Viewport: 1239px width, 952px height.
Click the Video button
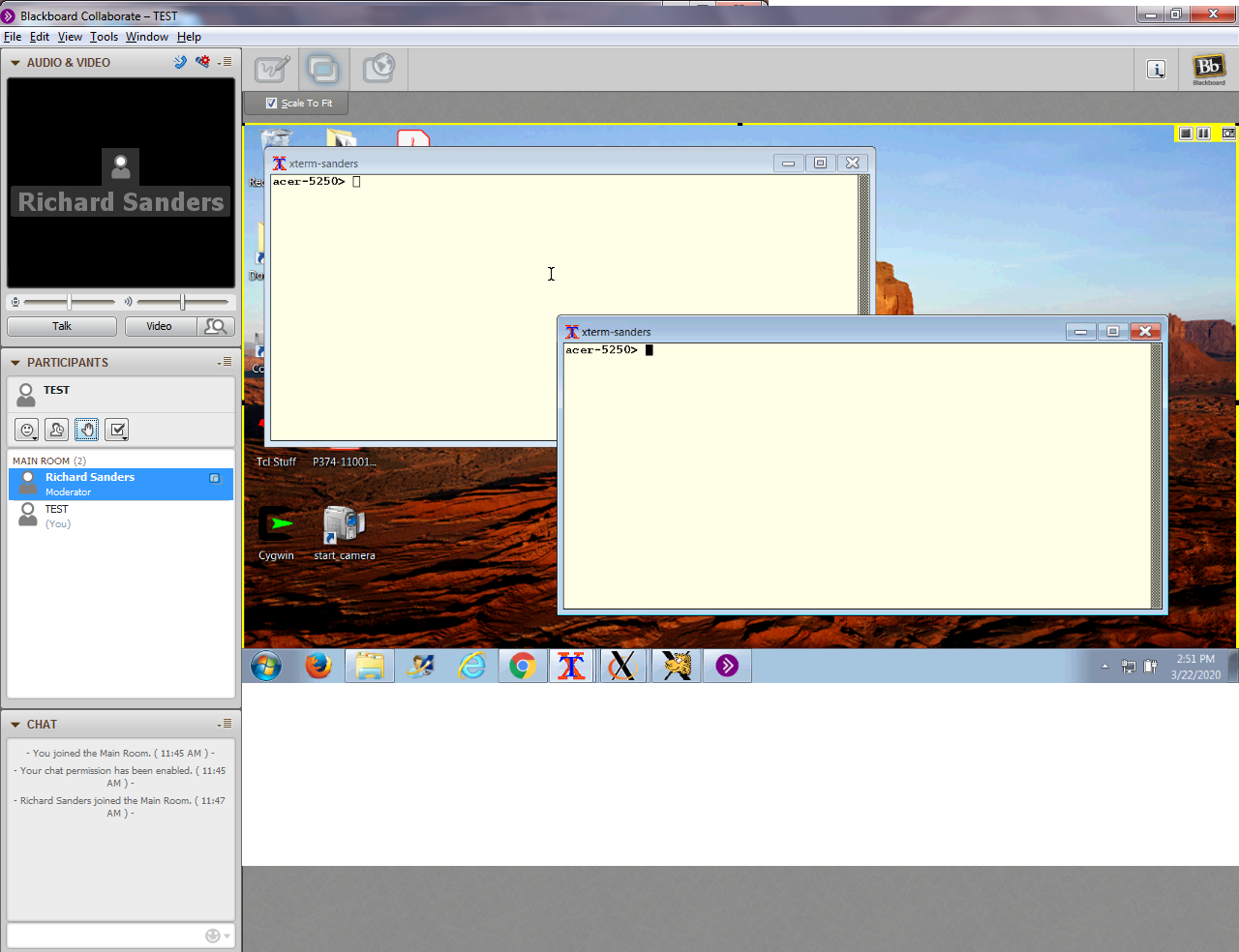[161, 326]
